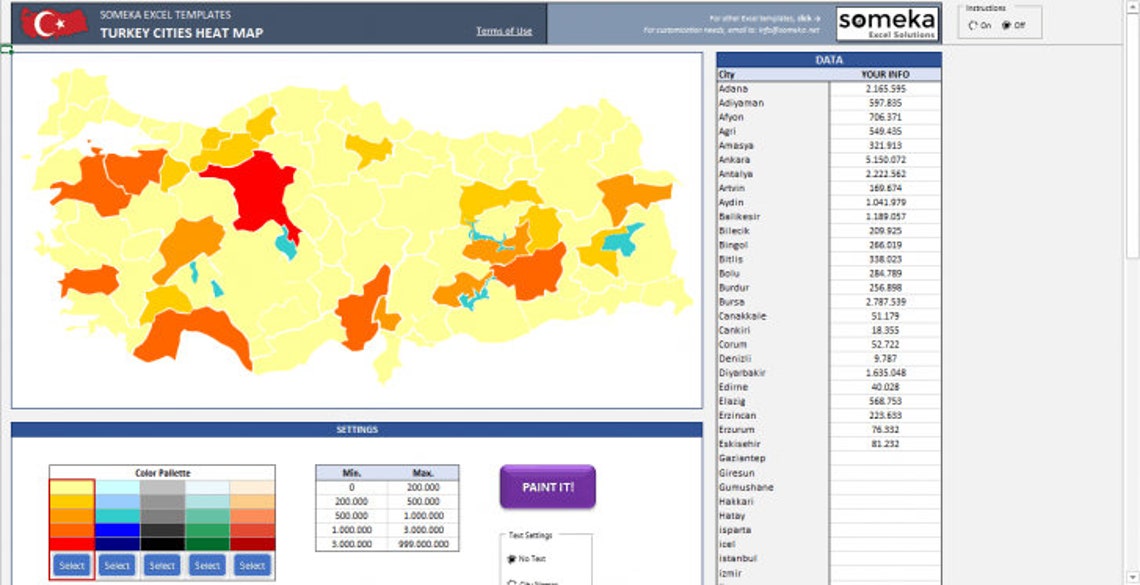Open the Terms of Use link
The width and height of the screenshot is (1140, 585).
(x=505, y=30)
